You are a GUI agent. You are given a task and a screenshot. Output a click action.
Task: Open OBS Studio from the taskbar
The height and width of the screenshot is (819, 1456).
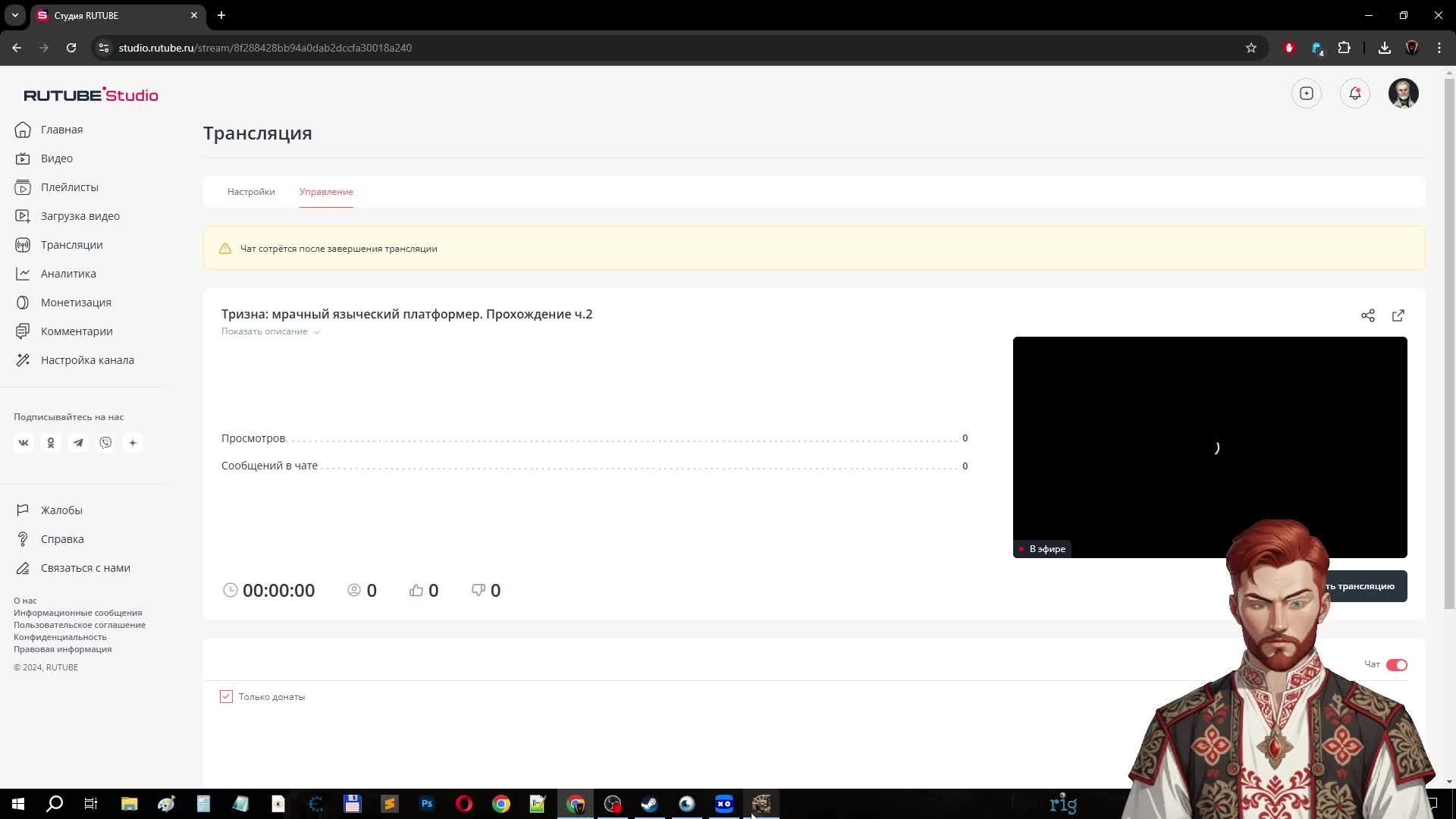613,804
